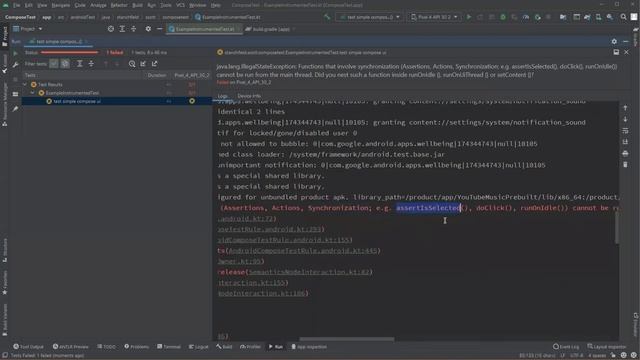Click the app breadcrumb in navigation bar

click(47, 17)
